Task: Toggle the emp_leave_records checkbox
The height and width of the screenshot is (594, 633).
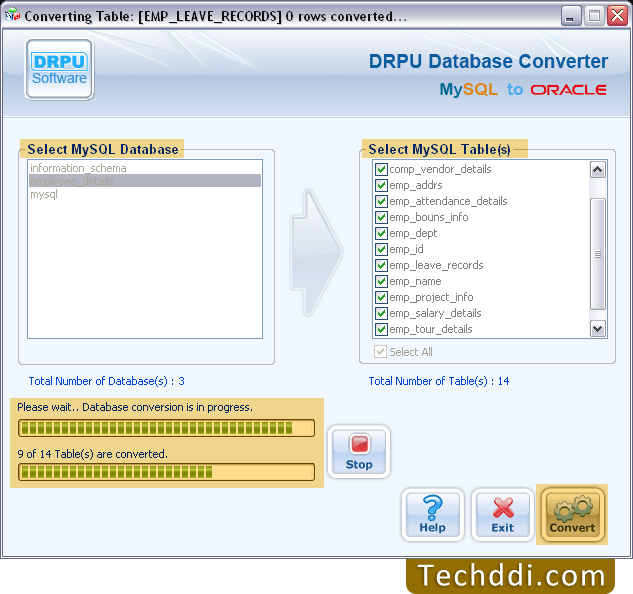Action: [381, 265]
